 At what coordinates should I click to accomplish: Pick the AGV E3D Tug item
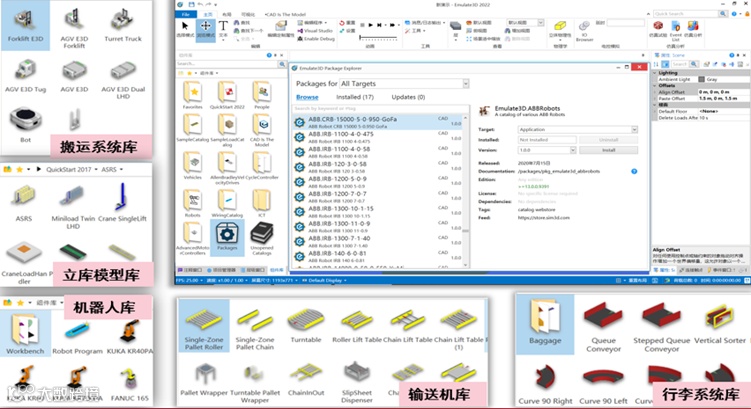tap(25, 76)
